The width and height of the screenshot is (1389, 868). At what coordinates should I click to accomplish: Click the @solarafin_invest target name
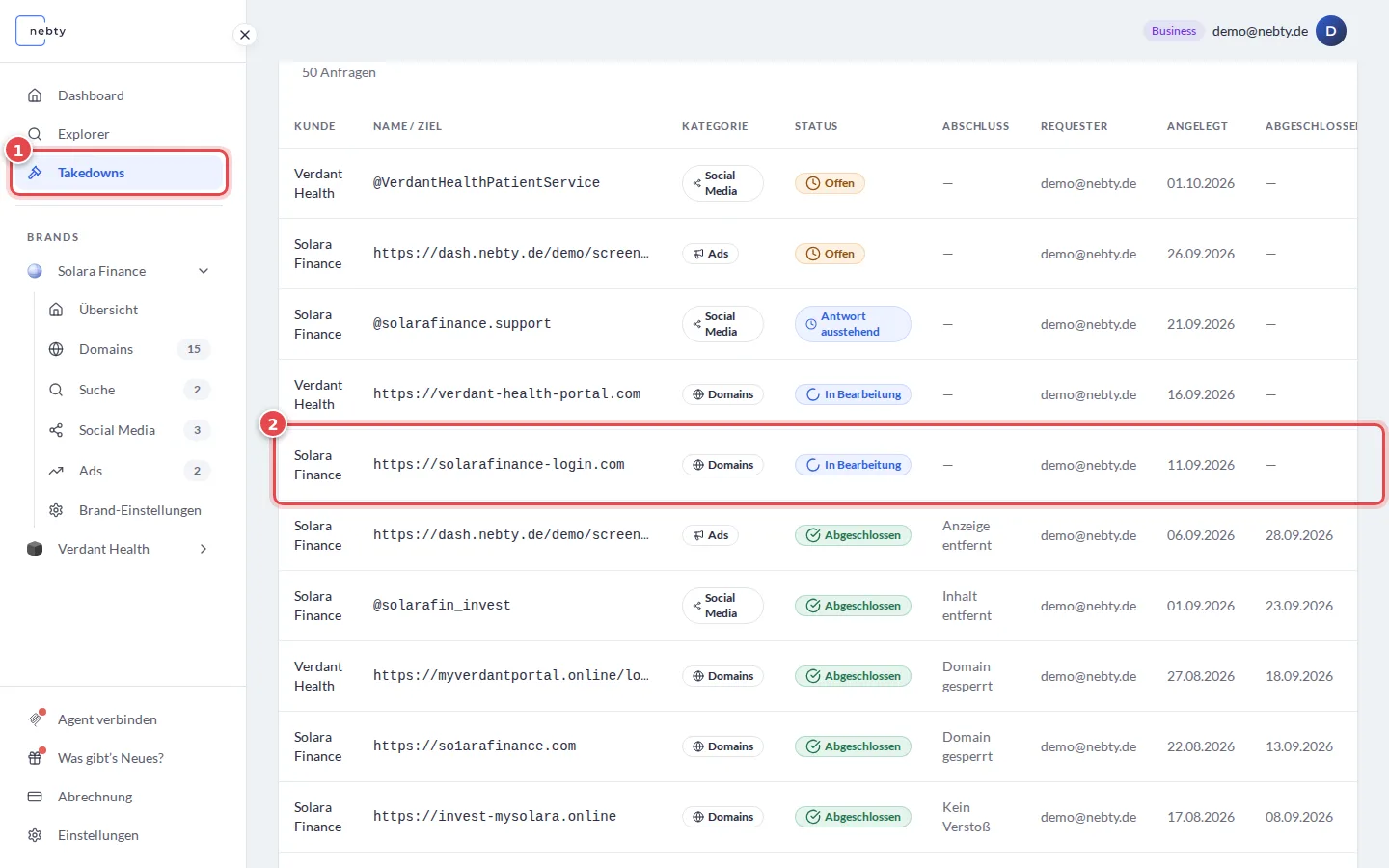click(442, 606)
